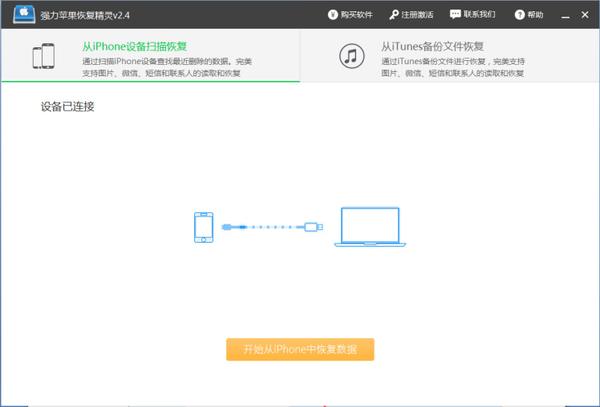Click the title text 强力苹果恢复精灵v2.4
This screenshot has width=600, height=407.
(x=85, y=16)
